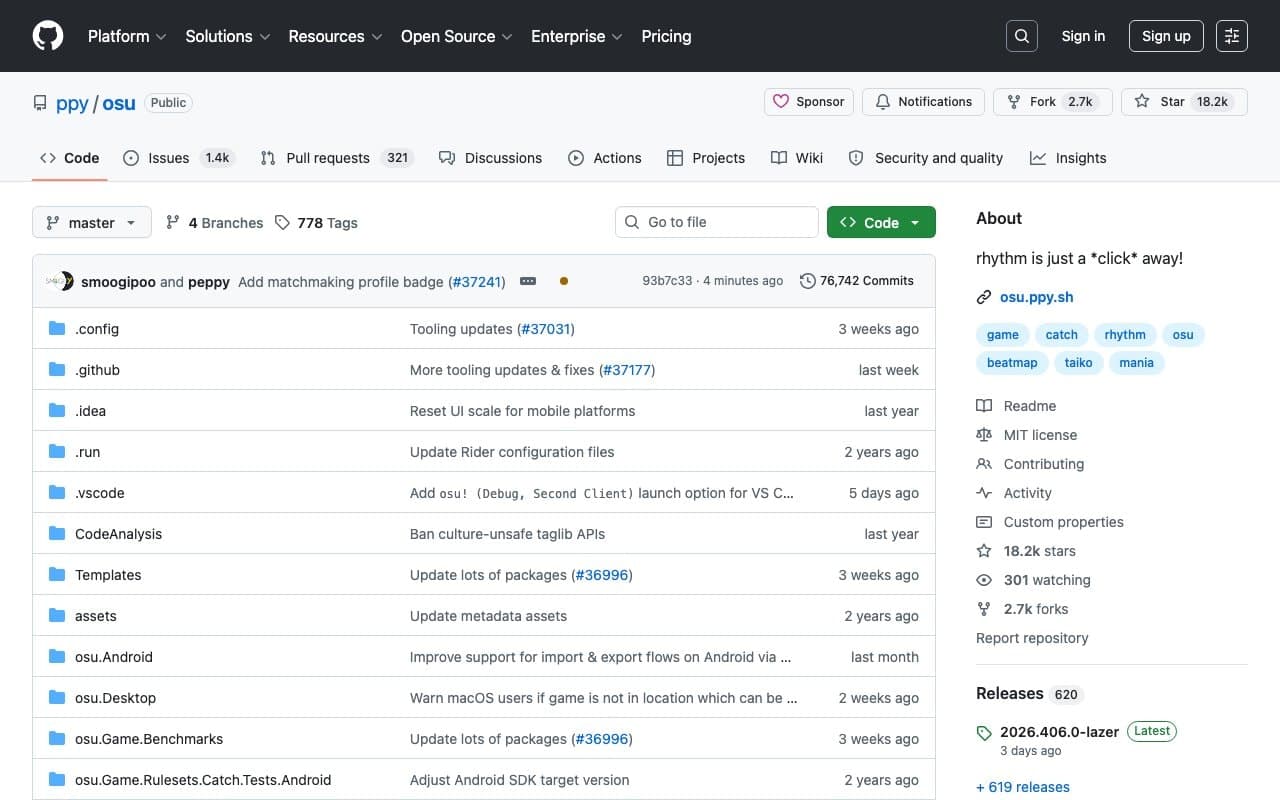Click the forks count fork icon
This screenshot has height=800, width=1280.
coord(984,609)
